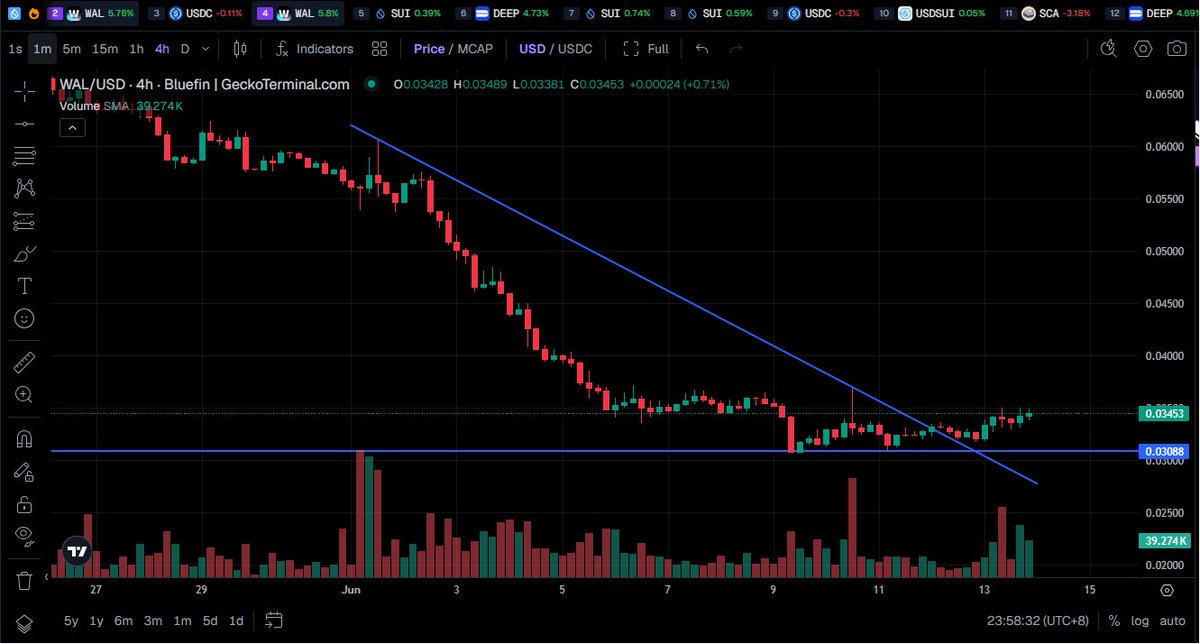Image resolution: width=1200 pixels, height=644 pixels.
Task: Open the candlestick chart style selector
Action: [x=240, y=48]
